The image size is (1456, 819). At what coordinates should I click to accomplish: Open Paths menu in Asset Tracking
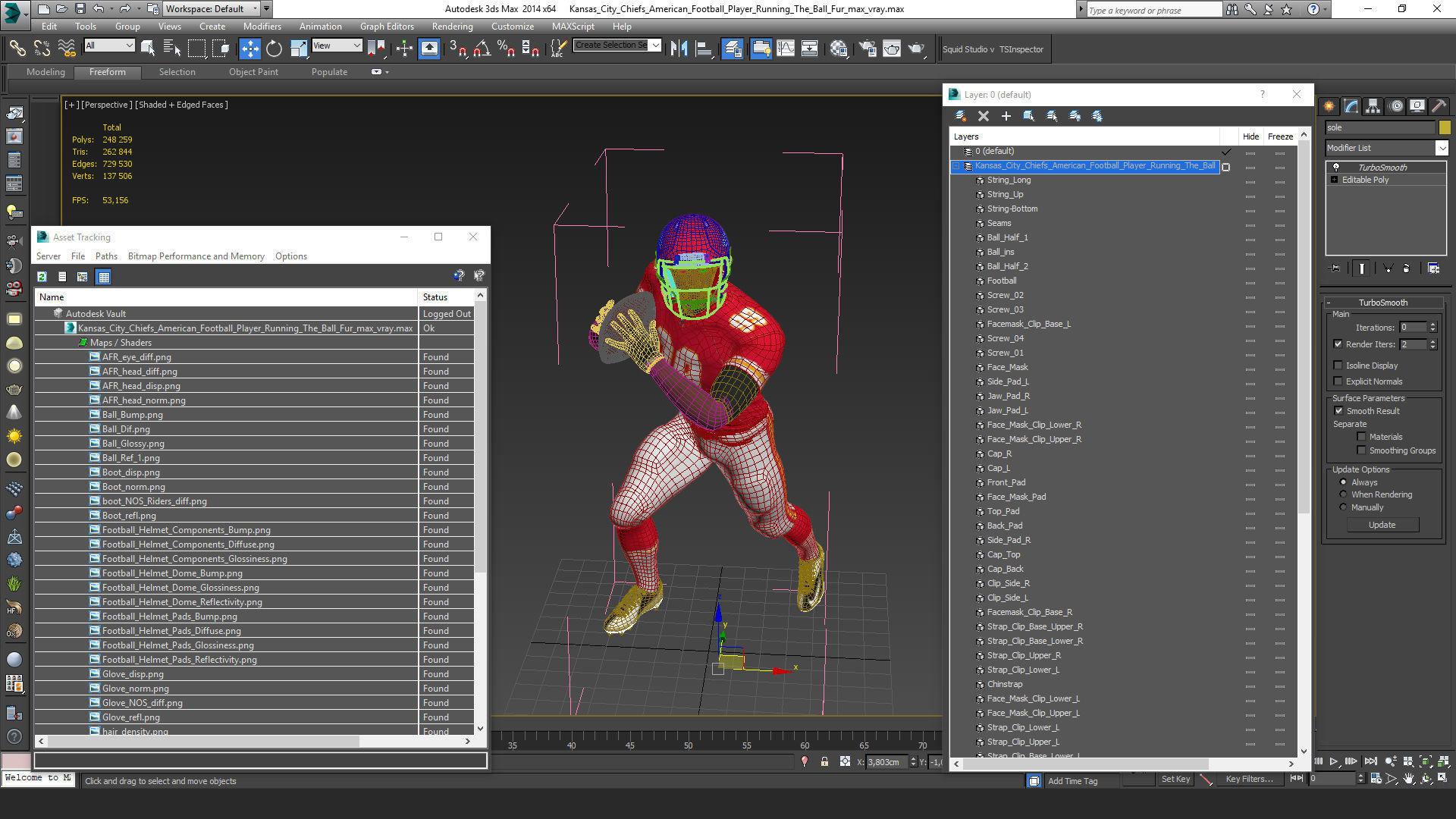106,256
